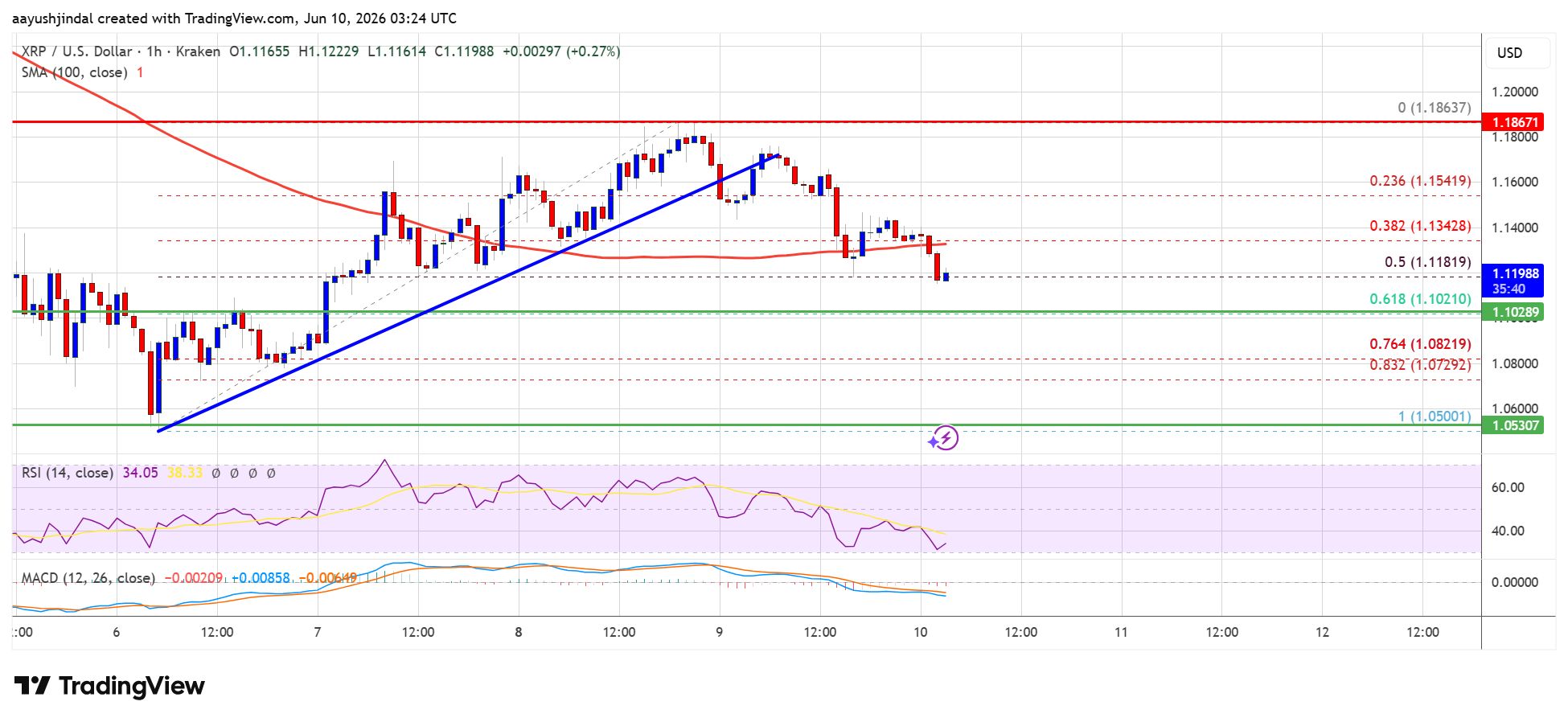Select the MACD (12, 26, close) label

[x=88, y=578]
